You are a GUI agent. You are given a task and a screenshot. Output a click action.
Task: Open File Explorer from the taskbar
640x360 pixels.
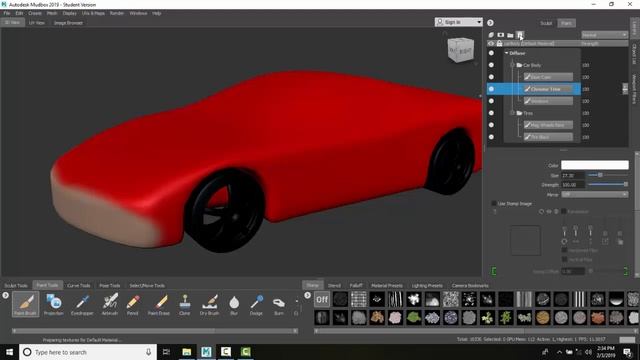click(187, 352)
